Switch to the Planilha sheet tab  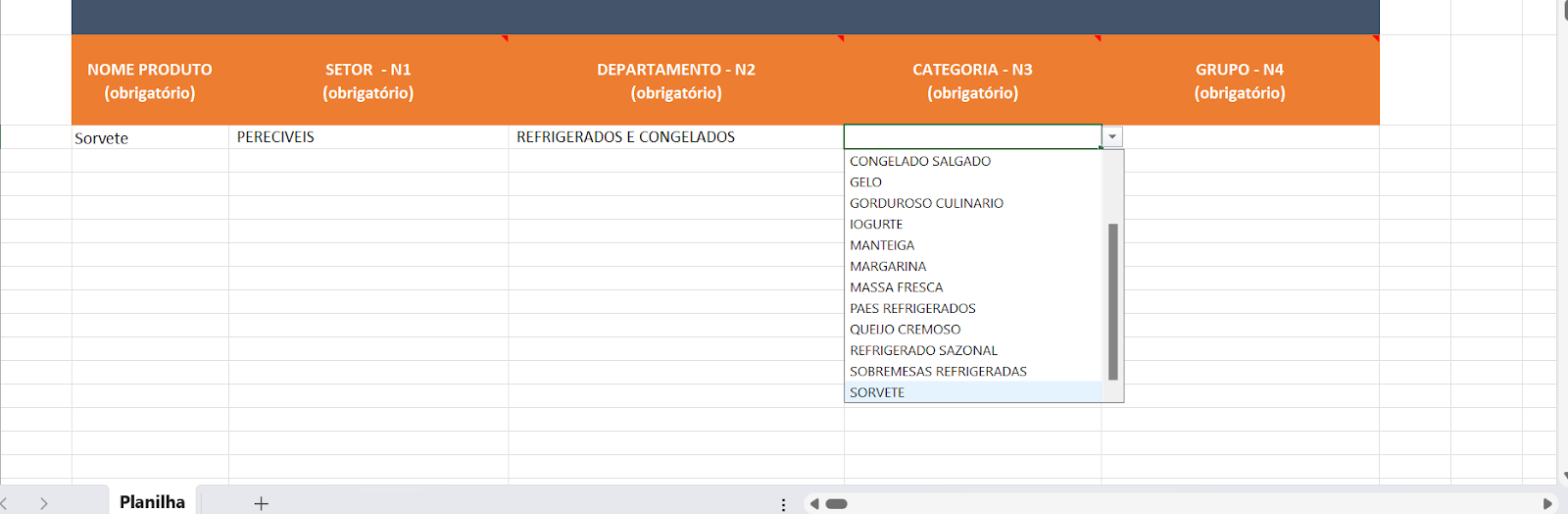152,502
